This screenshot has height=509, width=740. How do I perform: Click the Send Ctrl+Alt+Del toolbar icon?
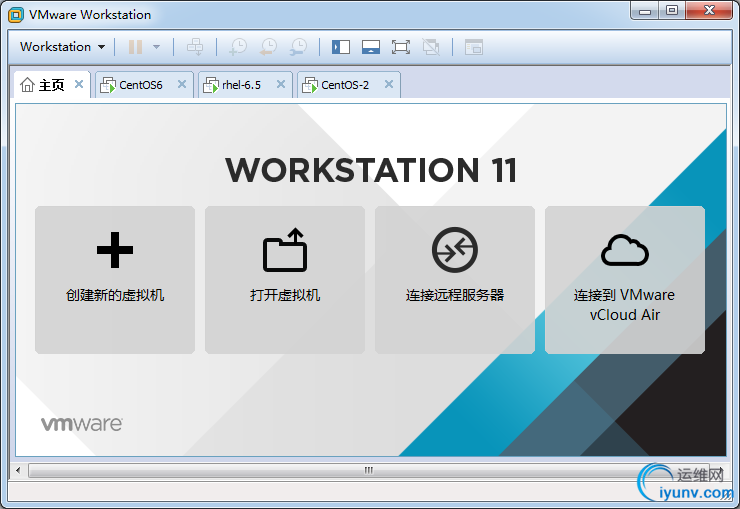[x=194, y=47]
